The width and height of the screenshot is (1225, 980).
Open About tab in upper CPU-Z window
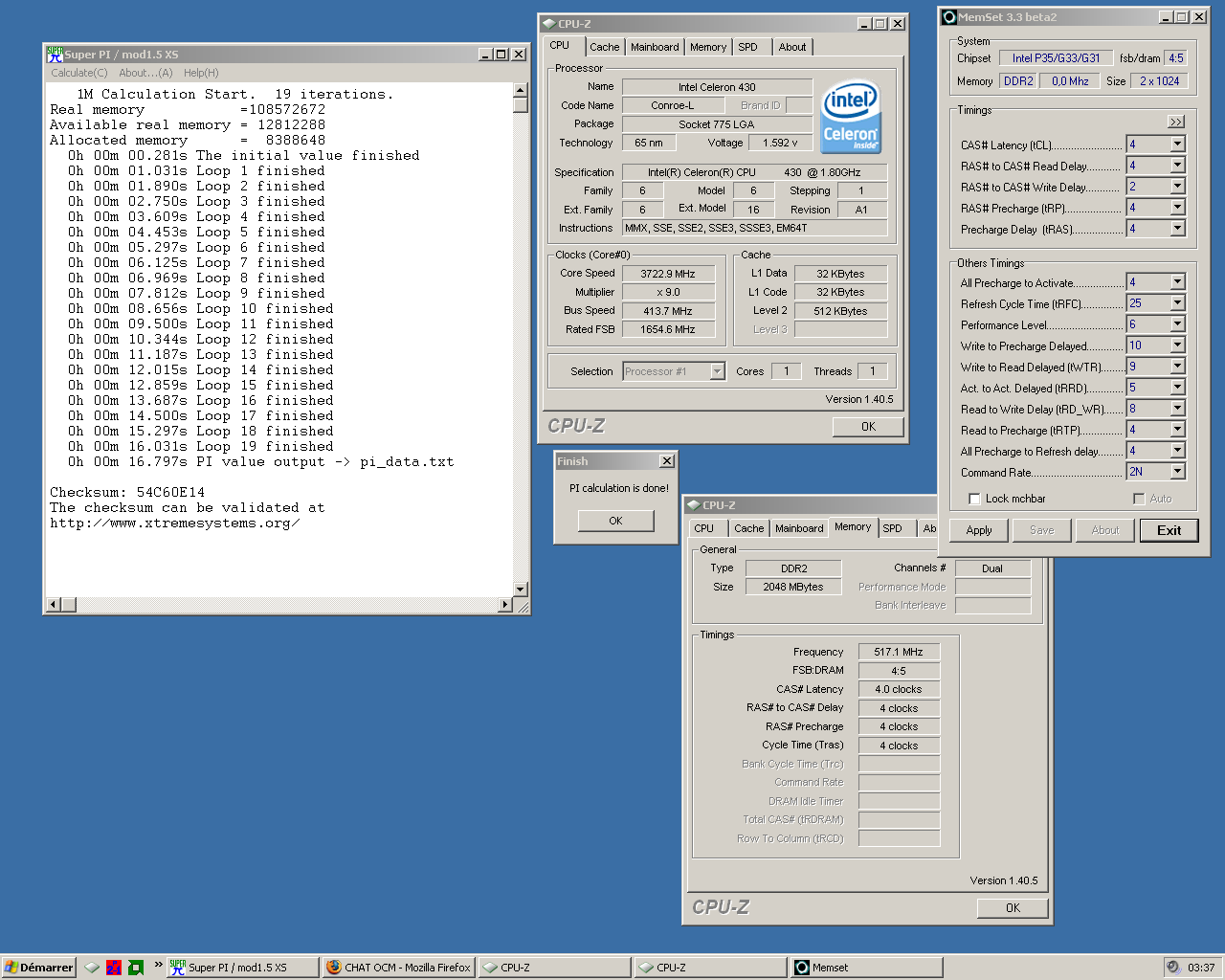(x=792, y=47)
